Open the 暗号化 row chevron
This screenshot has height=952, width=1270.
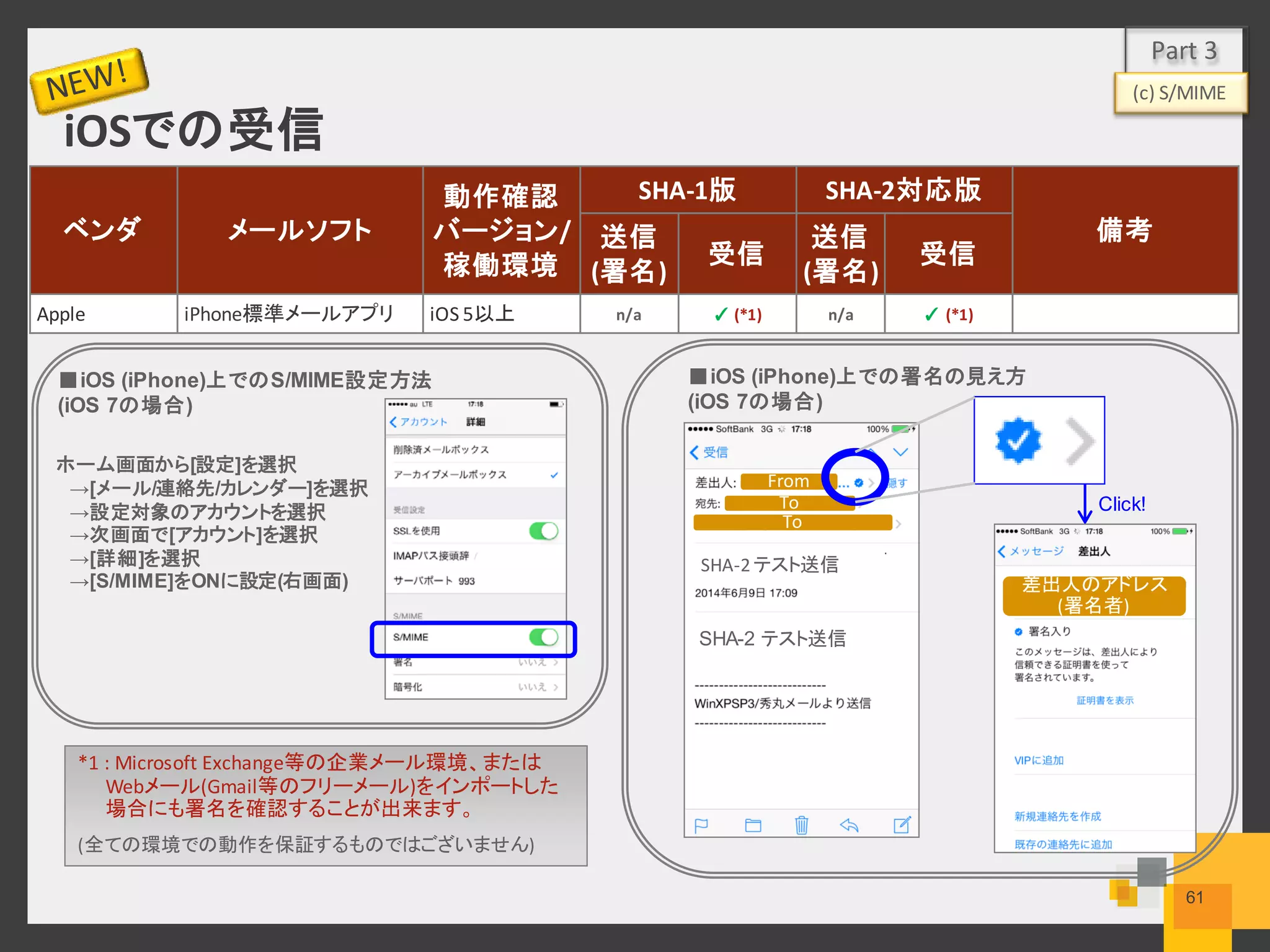(556, 687)
